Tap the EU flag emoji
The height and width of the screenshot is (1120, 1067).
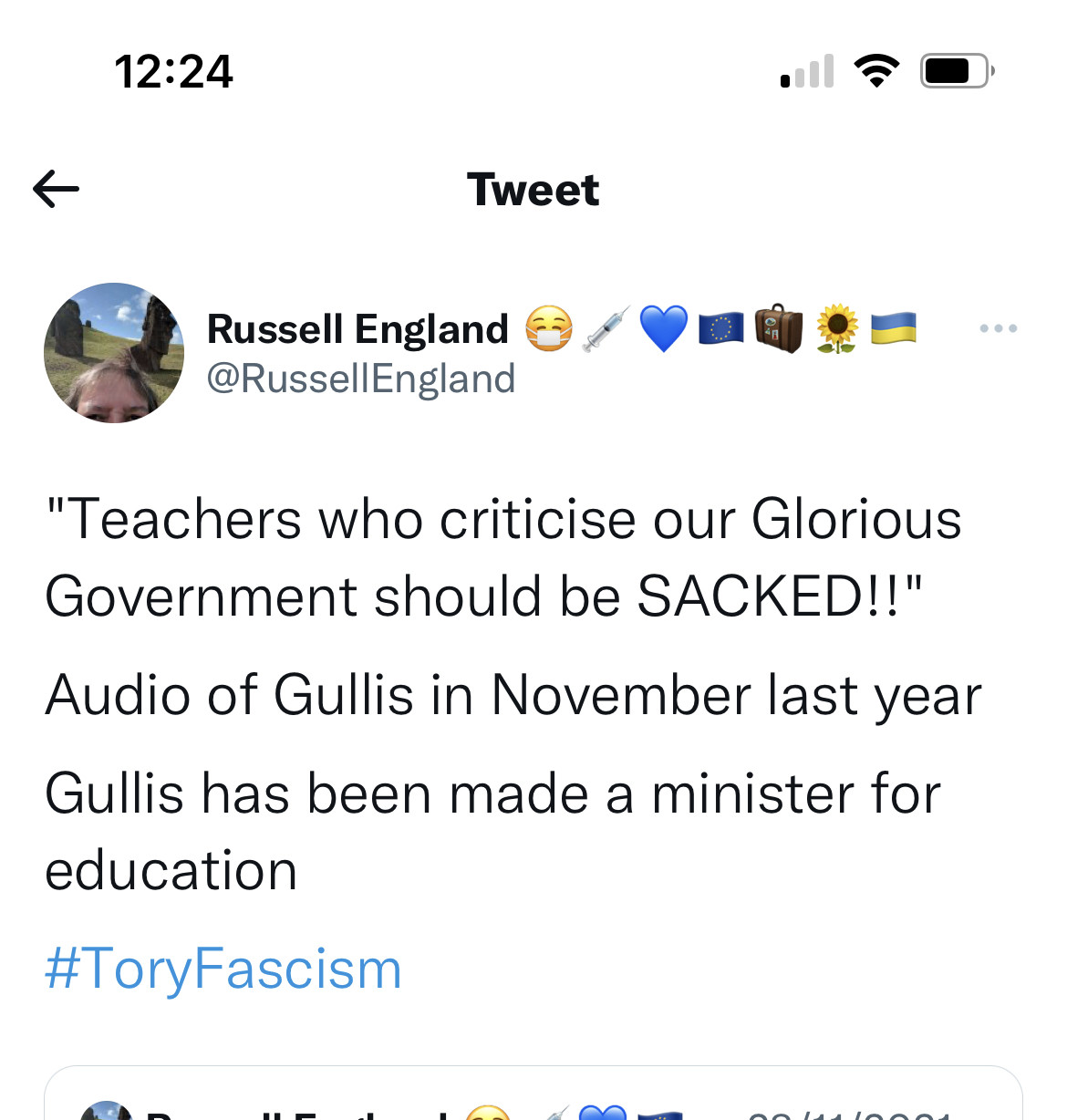click(x=721, y=329)
